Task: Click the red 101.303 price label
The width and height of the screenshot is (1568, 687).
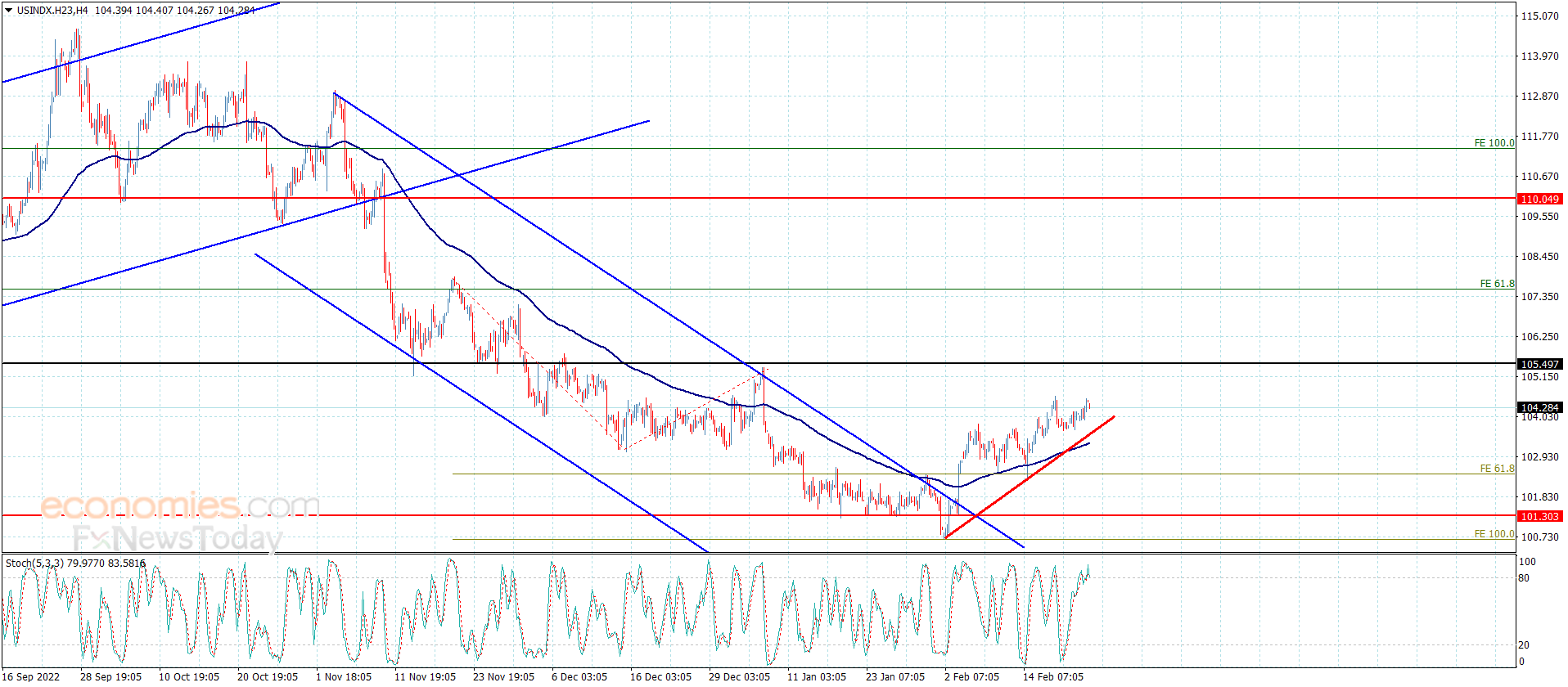Action: pyautogui.click(x=1539, y=516)
